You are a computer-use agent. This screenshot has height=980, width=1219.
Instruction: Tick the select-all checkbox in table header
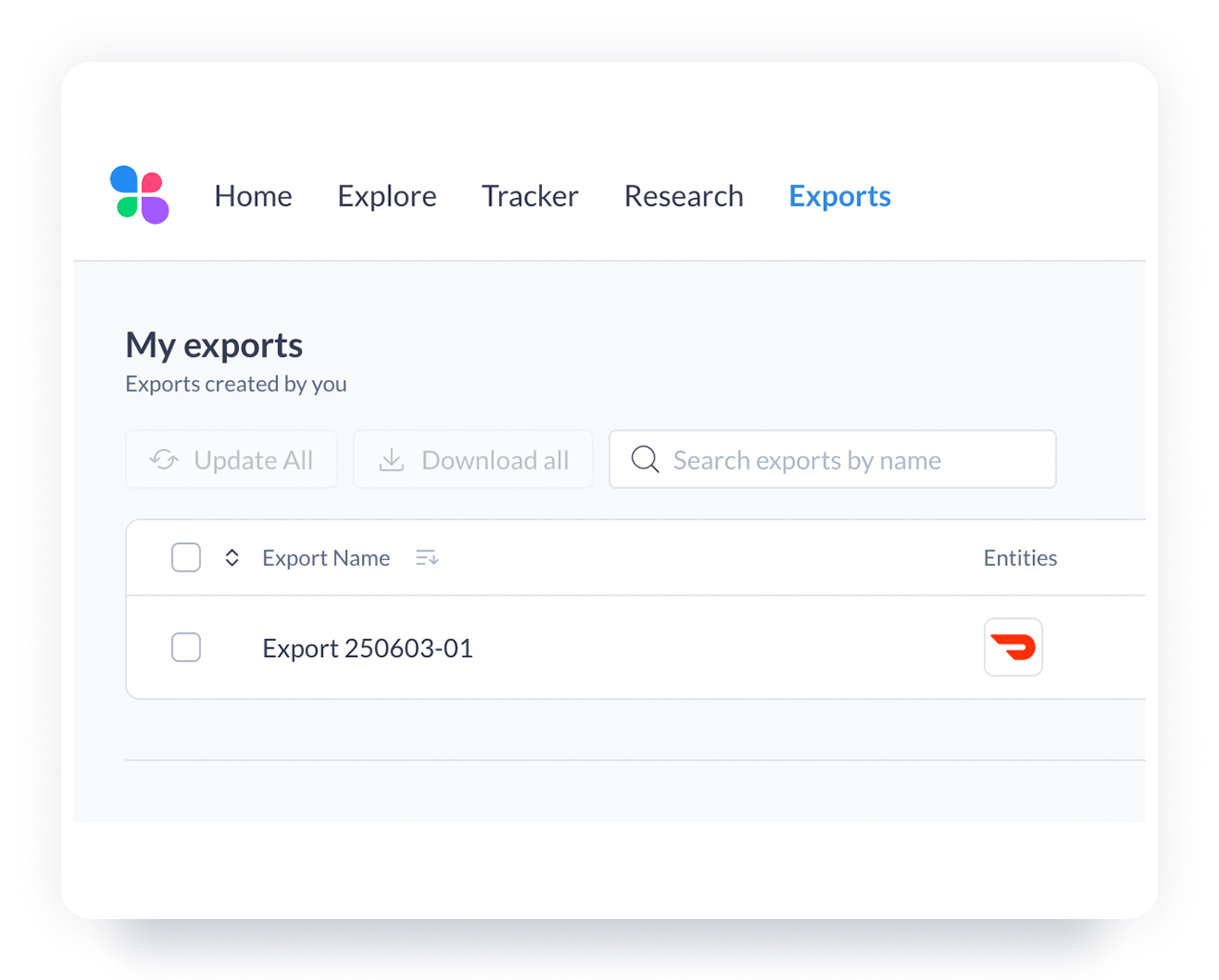tap(186, 558)
